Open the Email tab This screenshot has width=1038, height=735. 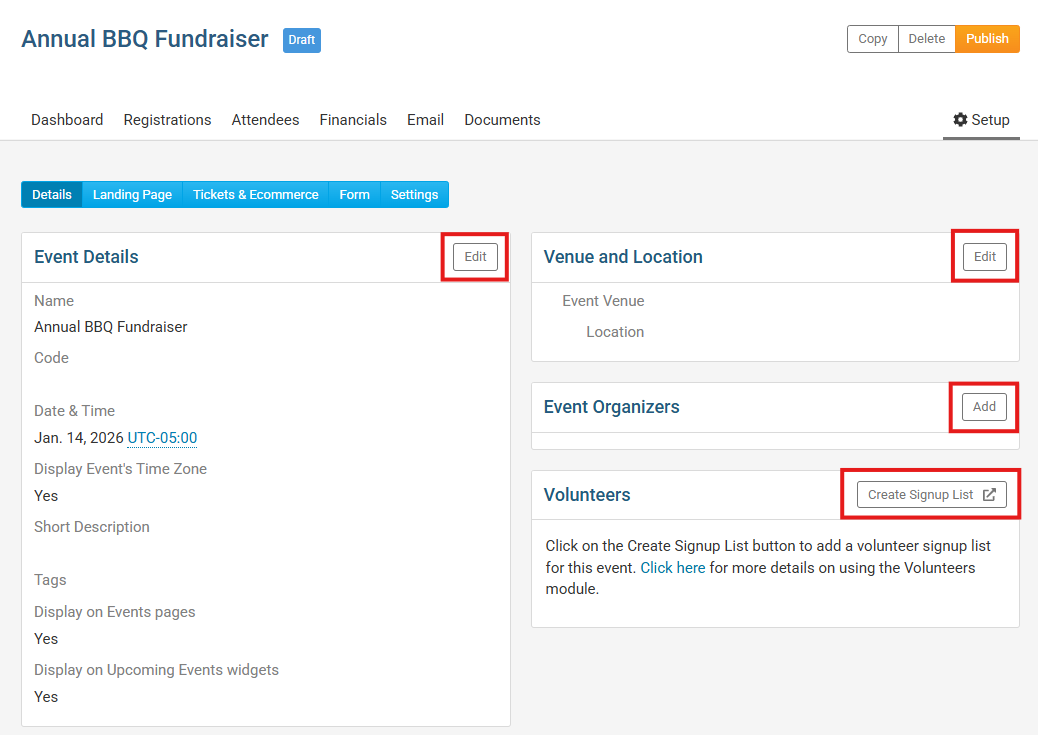pyautogui.click(x=425, y=120)
